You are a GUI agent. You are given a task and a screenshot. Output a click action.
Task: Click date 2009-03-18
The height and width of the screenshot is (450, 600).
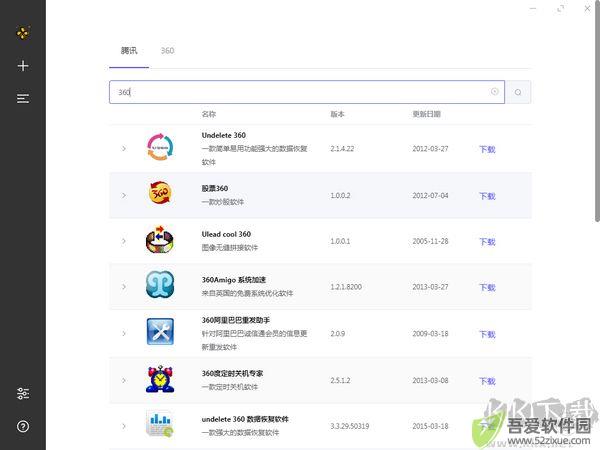point(430,333)
